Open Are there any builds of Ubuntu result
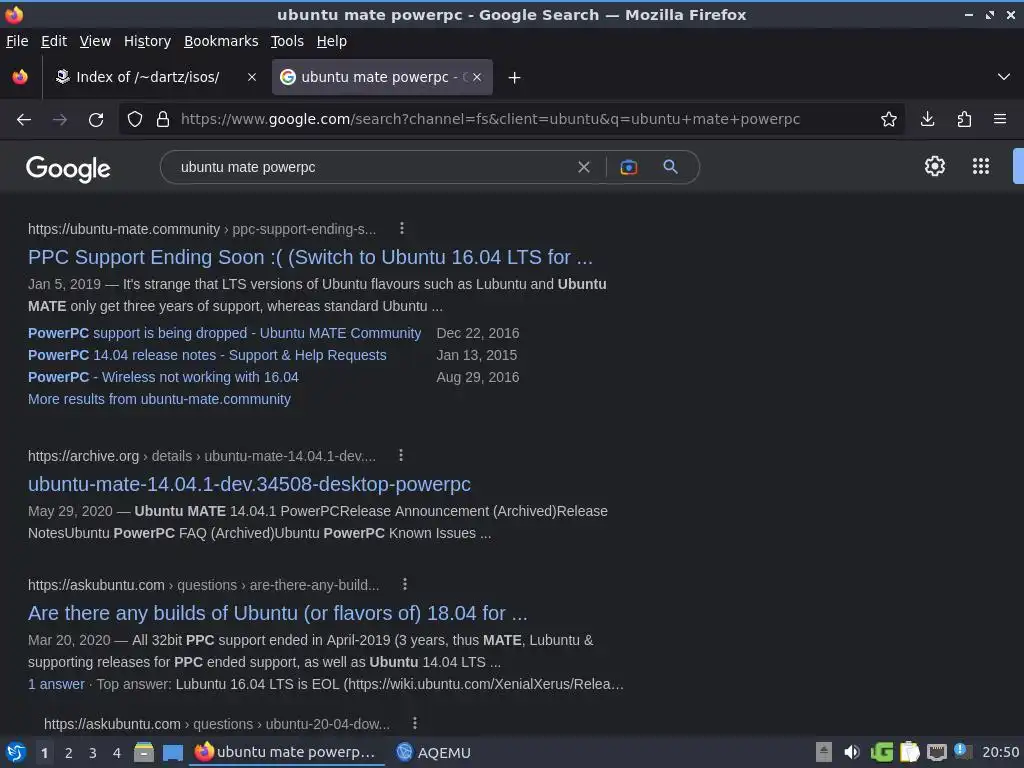The width and height of the screenshot is (1024, 768). tap(278, 613)
